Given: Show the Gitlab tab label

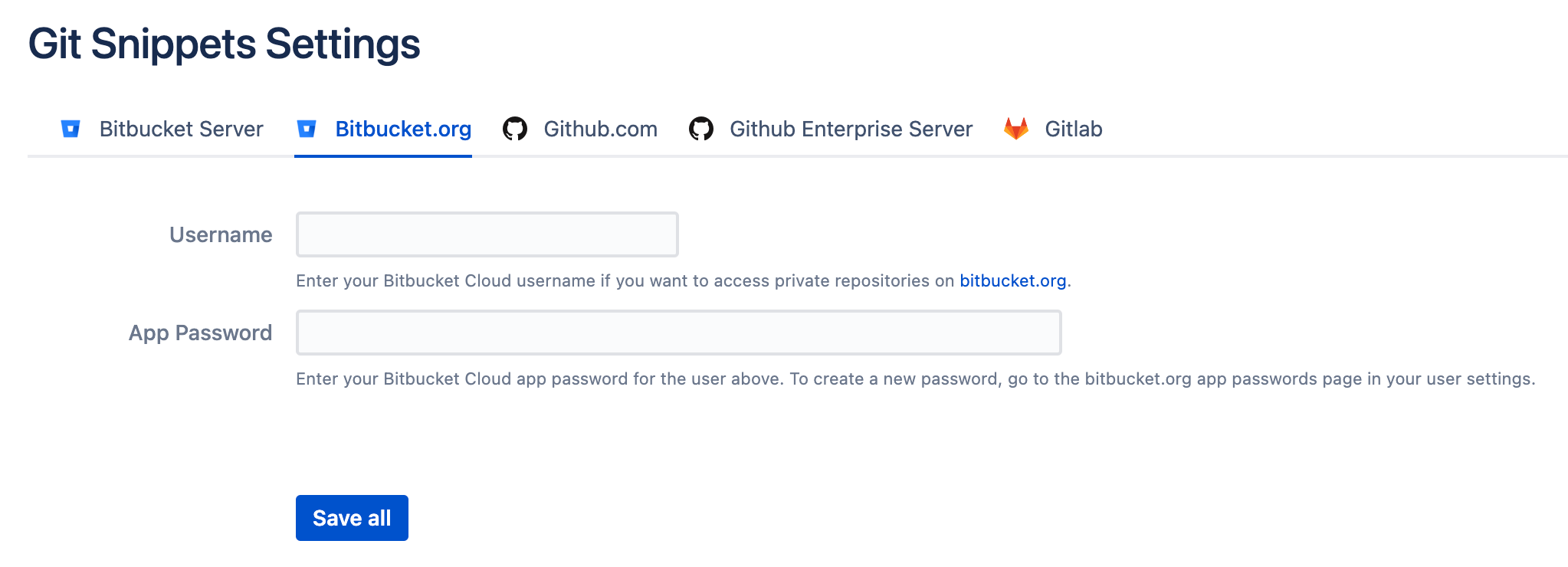Looking at the screenshot, I should pyautogui.click(x=1073, y=129).
